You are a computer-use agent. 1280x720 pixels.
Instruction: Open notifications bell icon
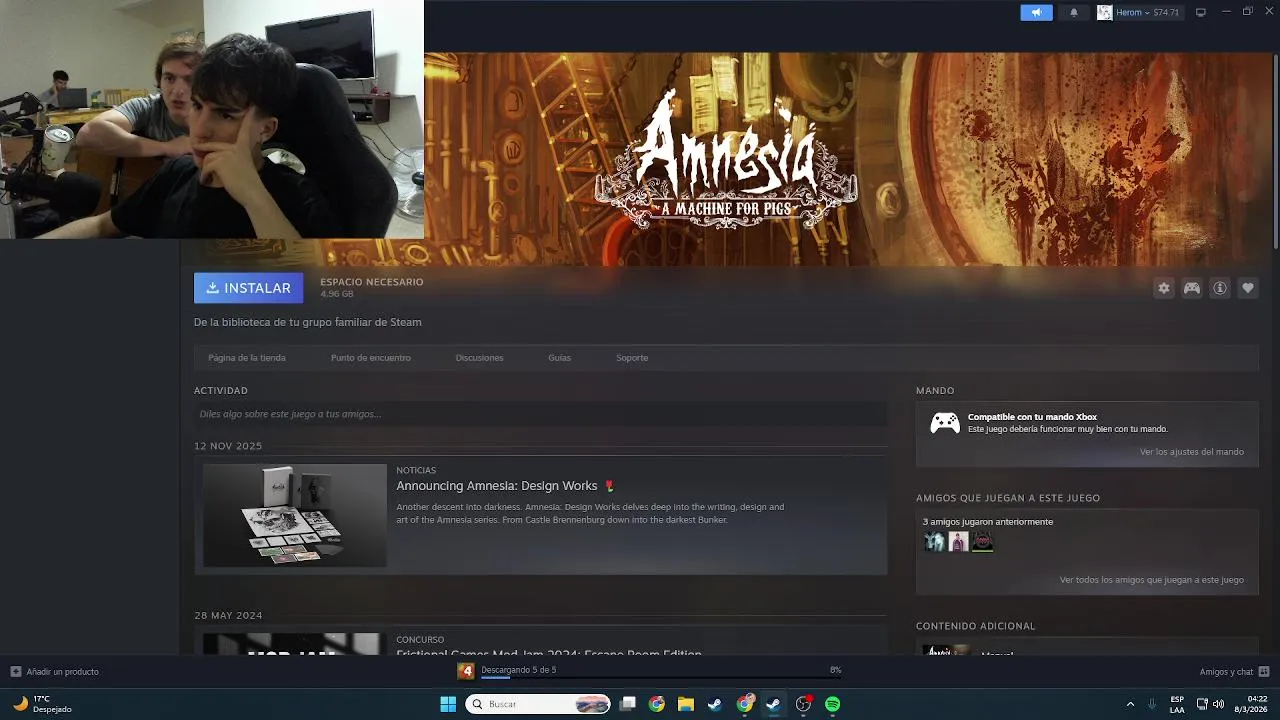click(x=1074, y=12)
